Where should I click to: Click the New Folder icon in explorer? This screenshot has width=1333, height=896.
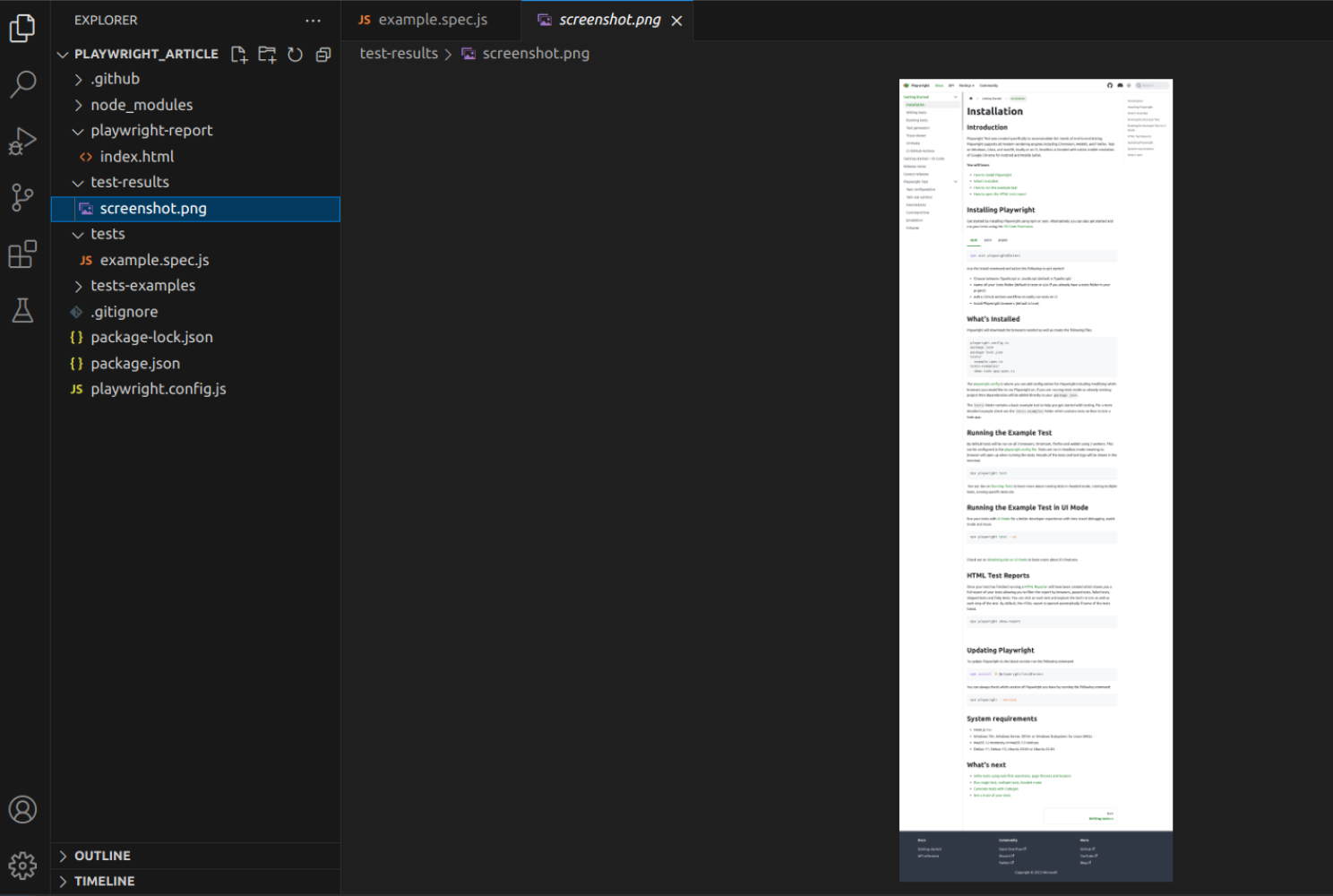pos(267,55)
